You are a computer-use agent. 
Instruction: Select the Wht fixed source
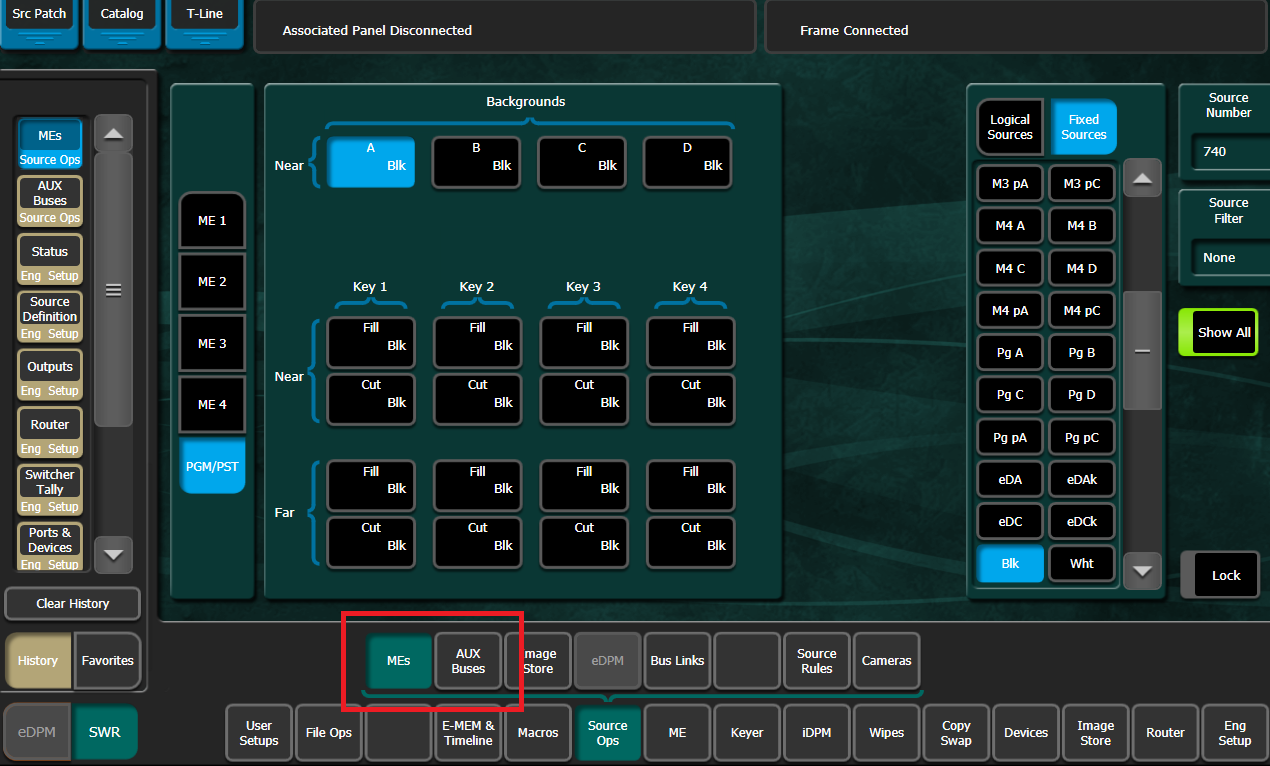tap(1082, 563)
